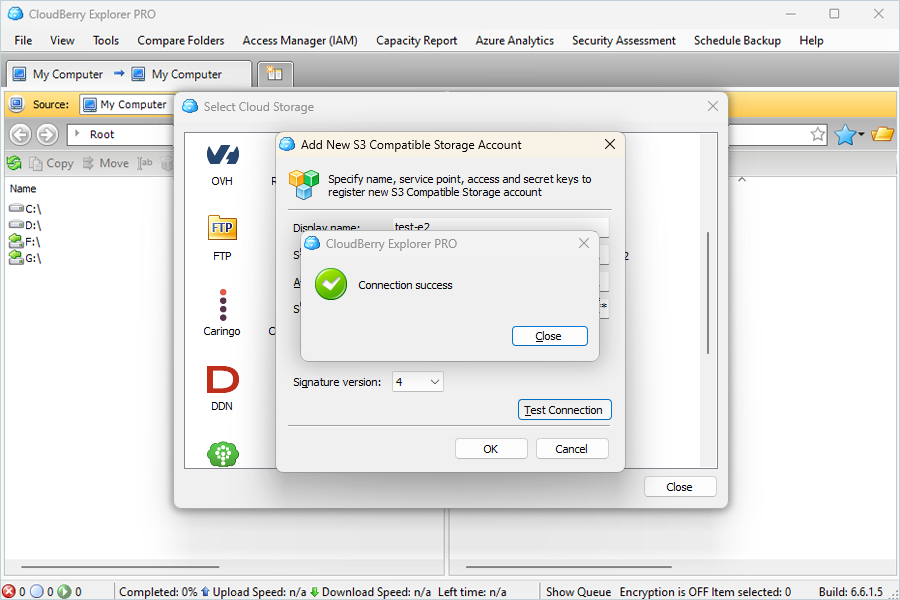The width and height of the screenshot is (900, 600).
Task: Click the Rename toolbar icon
Action: [x=145, y=164]
